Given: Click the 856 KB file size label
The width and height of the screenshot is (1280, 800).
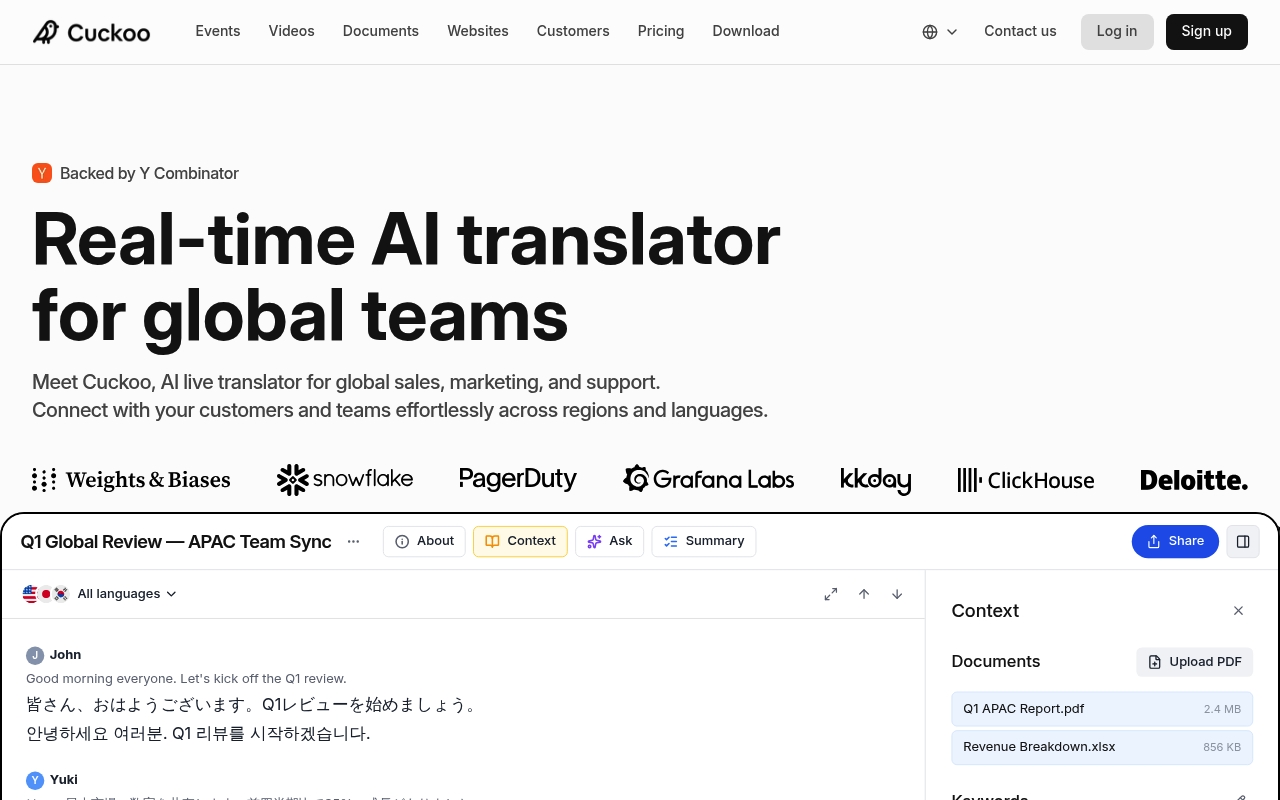Looking at the screenshot, I should point(1222,747).
